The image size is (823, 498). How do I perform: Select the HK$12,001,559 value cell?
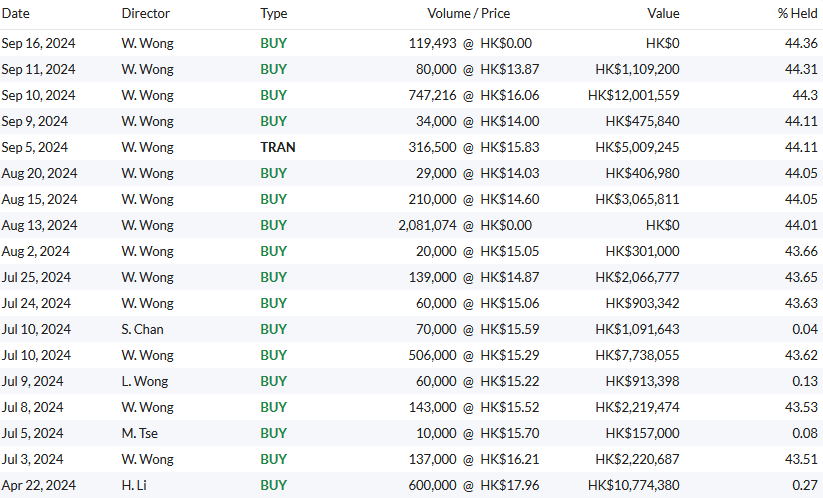pyautogui.click(x=633, y=95)
